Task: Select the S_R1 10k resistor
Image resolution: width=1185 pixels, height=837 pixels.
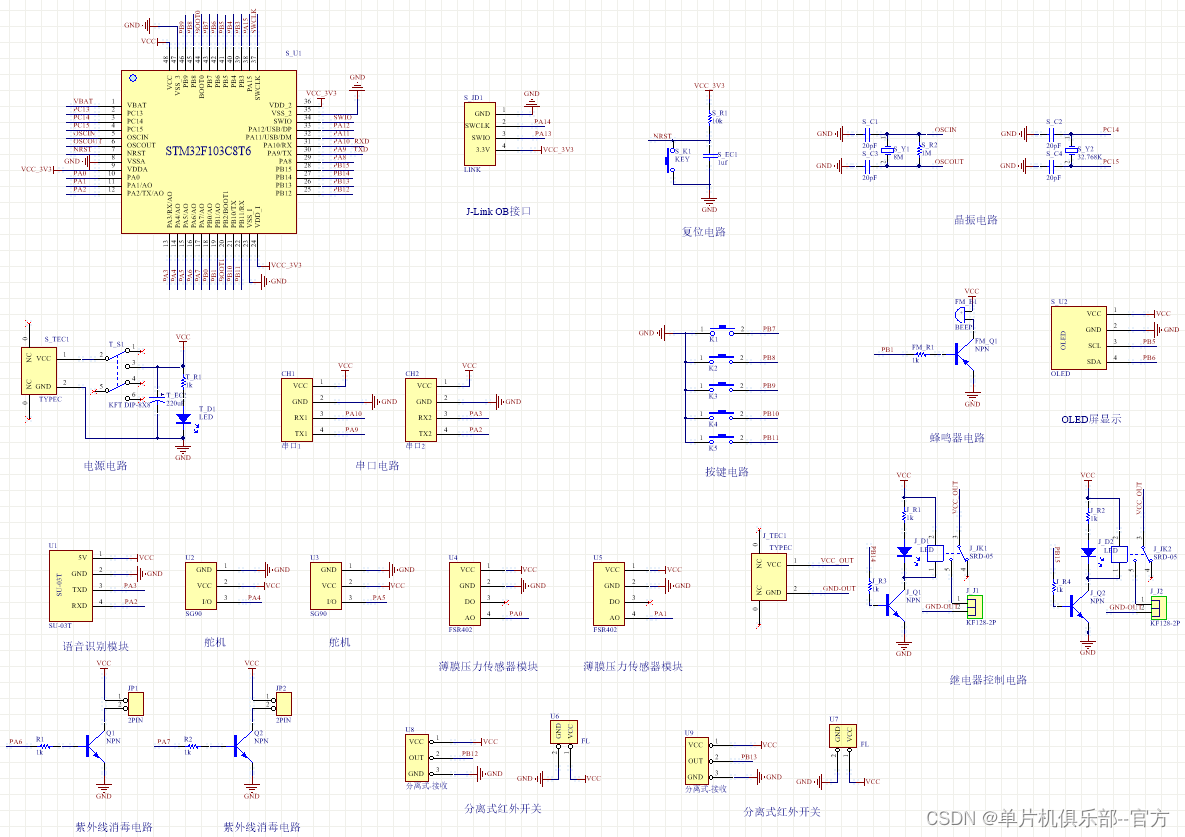Action: (x=710, y=117)
